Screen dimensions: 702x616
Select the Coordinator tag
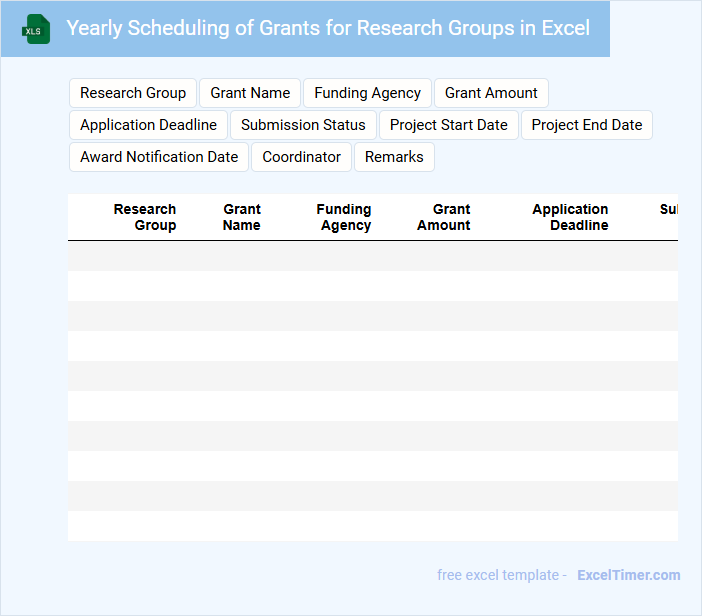point(301,157)
